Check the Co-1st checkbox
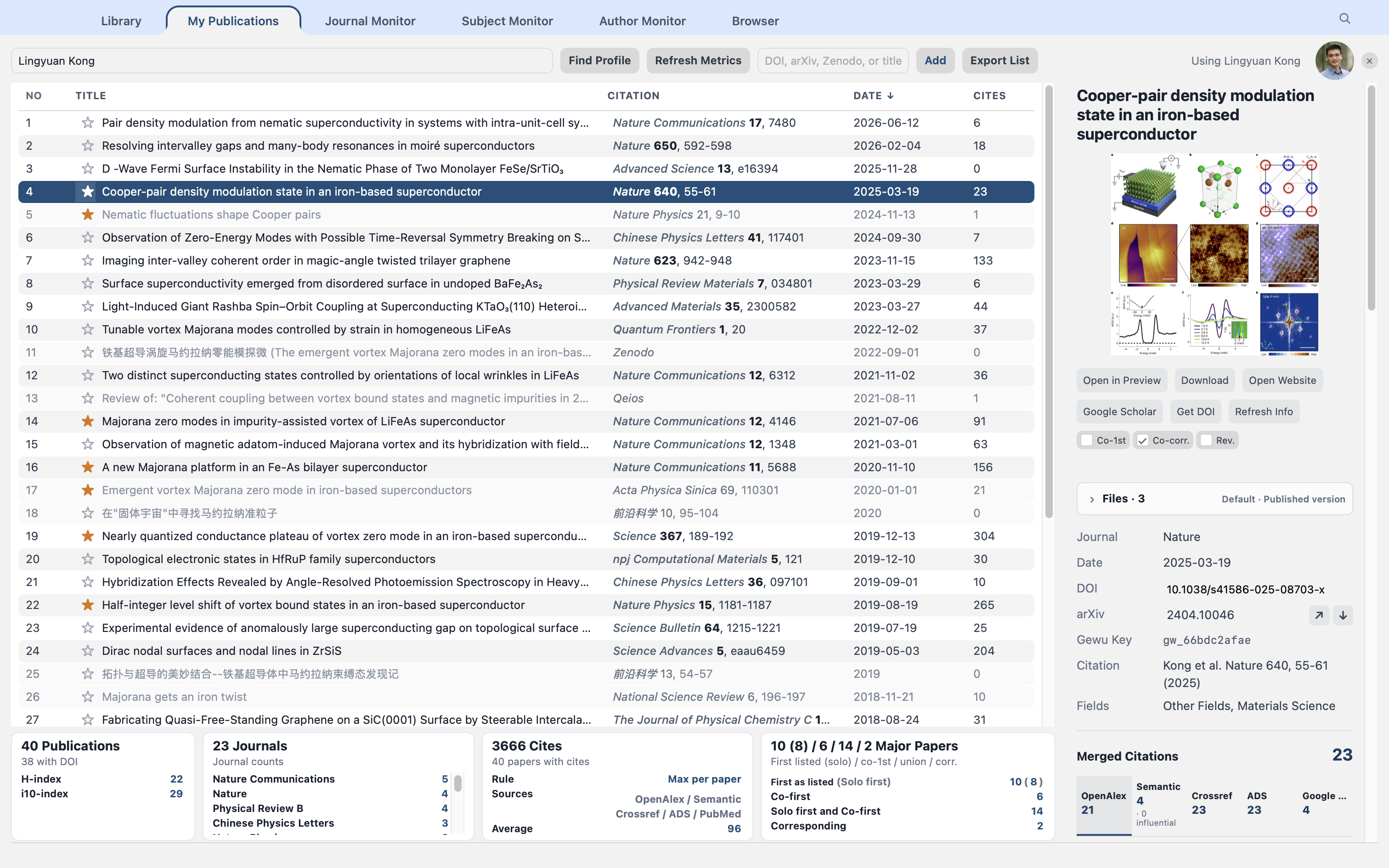The image size is (1389, 868). pos(1086,440)
